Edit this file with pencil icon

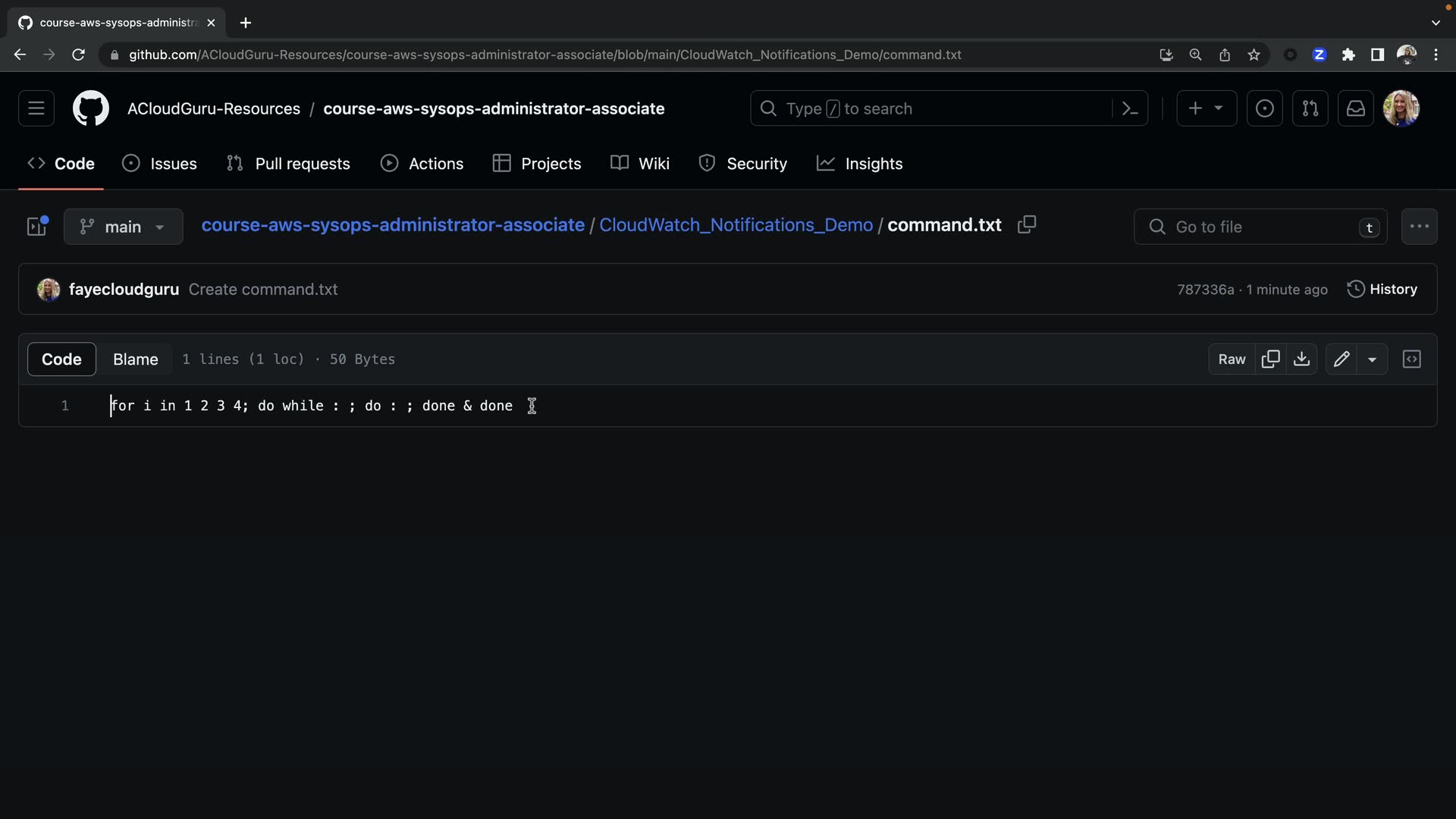click(x=1341, y=359)
